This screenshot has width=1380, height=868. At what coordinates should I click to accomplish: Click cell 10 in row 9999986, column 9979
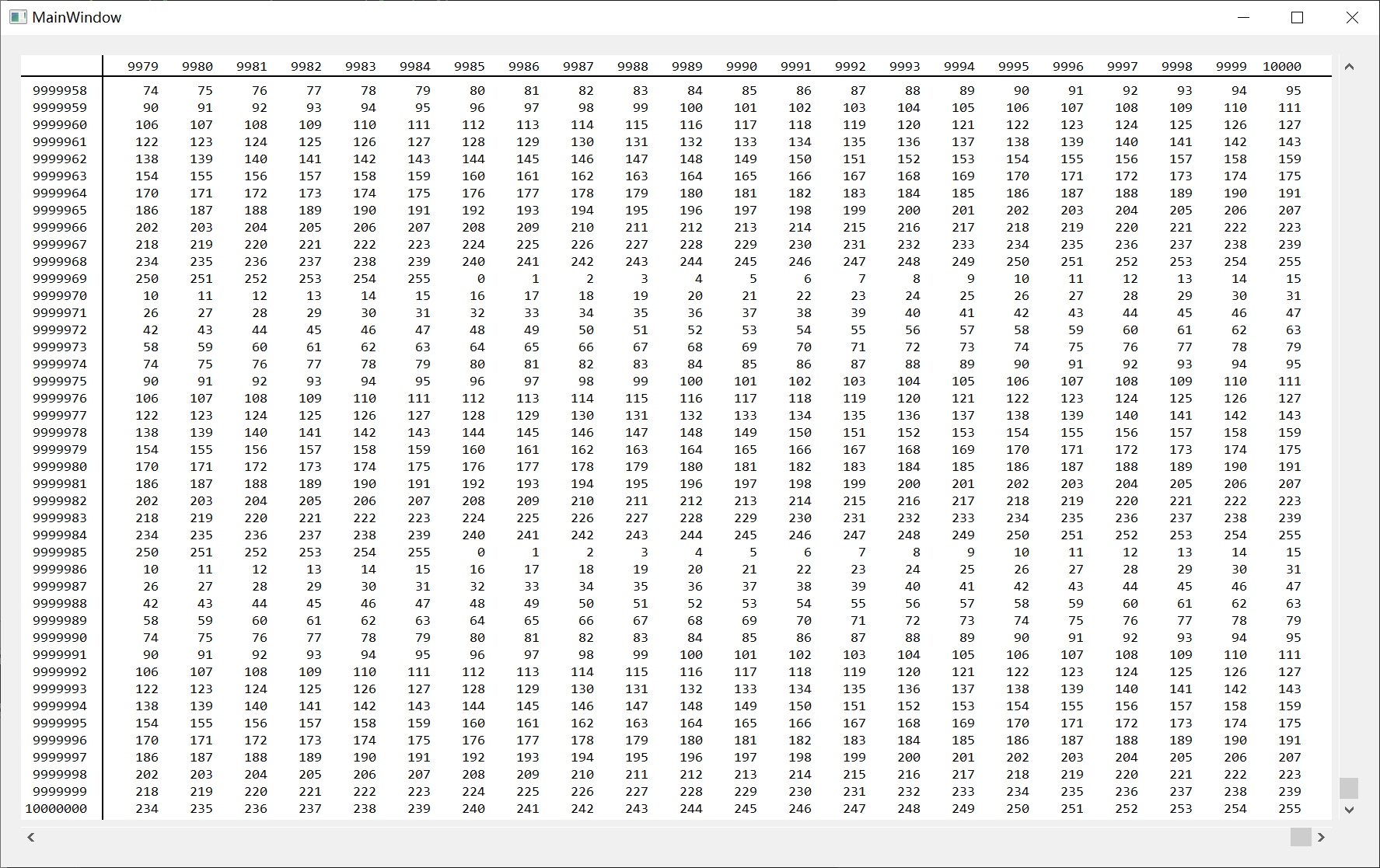[x=151, y=570]
